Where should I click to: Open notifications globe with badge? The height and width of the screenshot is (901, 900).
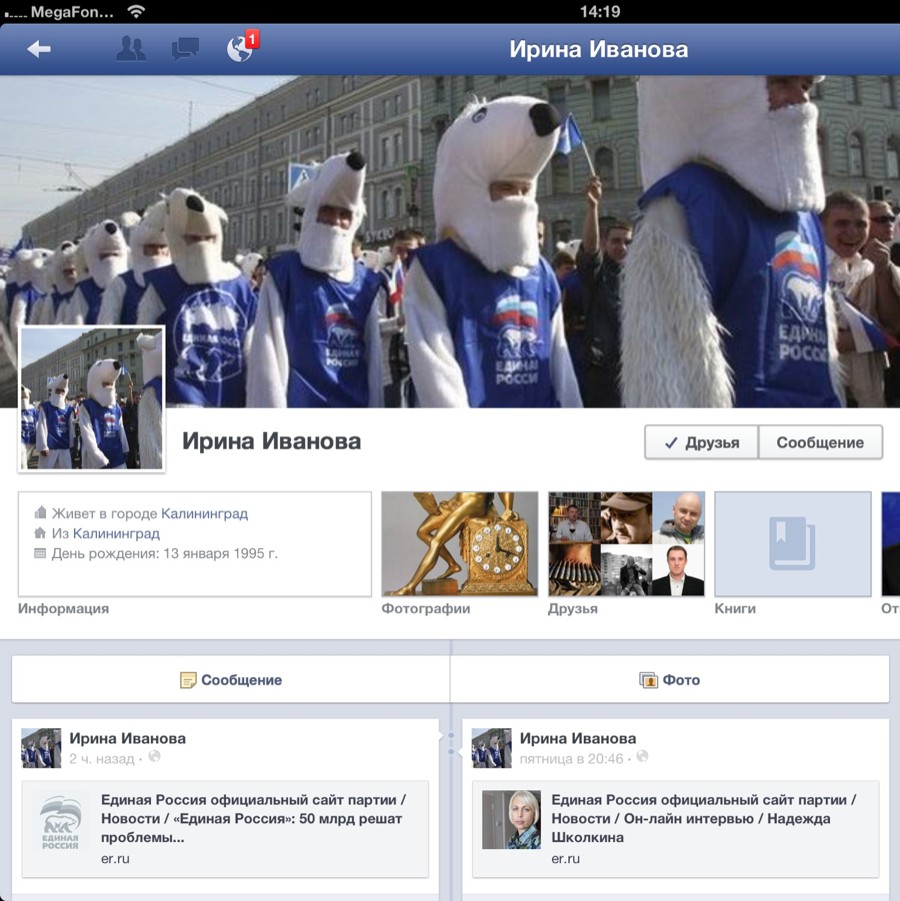point(241,49)
